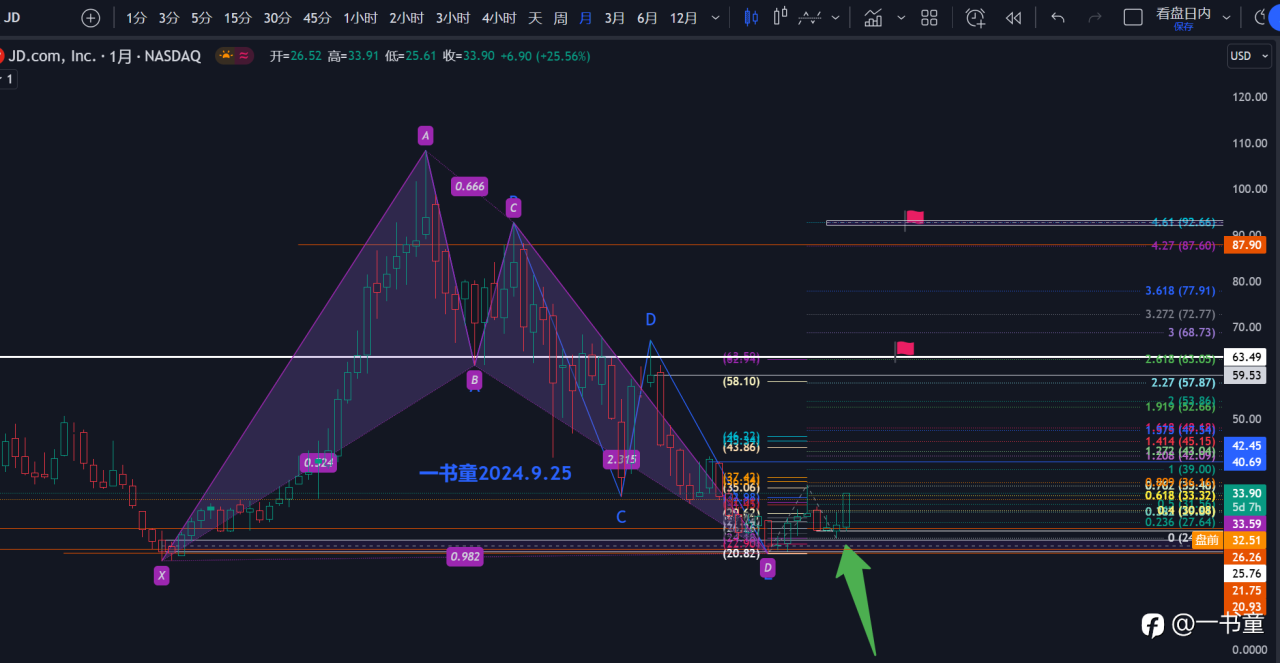Open the indicators chart icon
Viewport: 1280px width, 663px height.
click(x=873, y=18)
